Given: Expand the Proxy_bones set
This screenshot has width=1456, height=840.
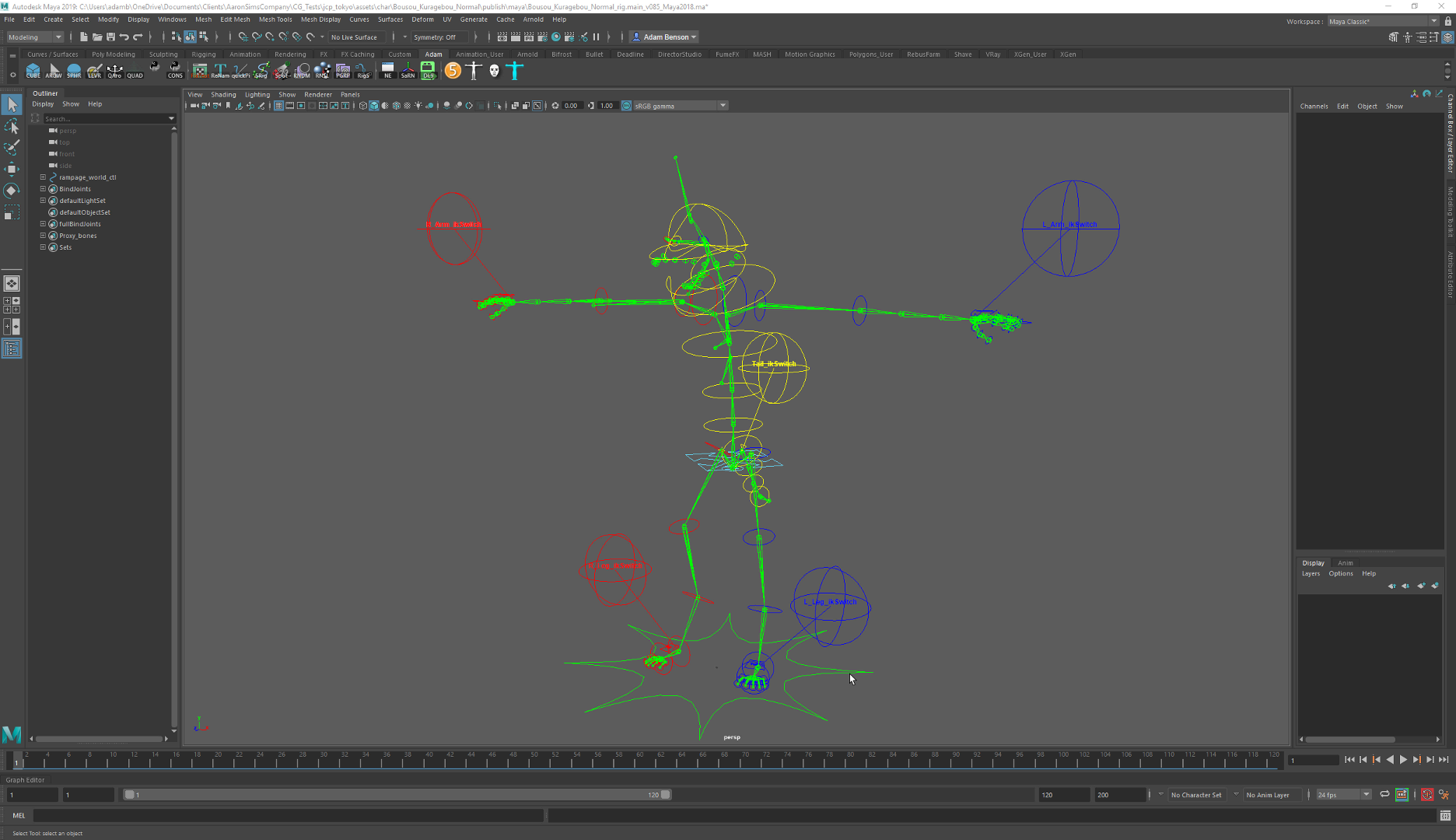Looking at the screenshot, I should (43, 236).
